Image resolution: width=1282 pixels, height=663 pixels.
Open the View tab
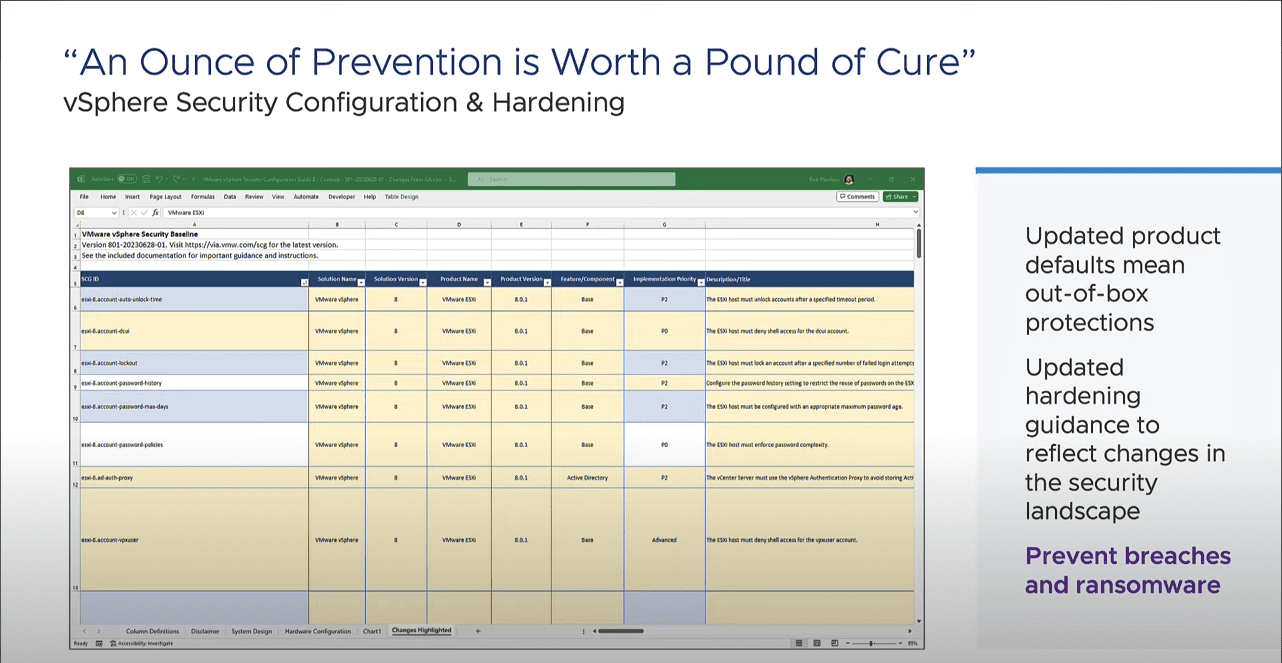[278, 197]
